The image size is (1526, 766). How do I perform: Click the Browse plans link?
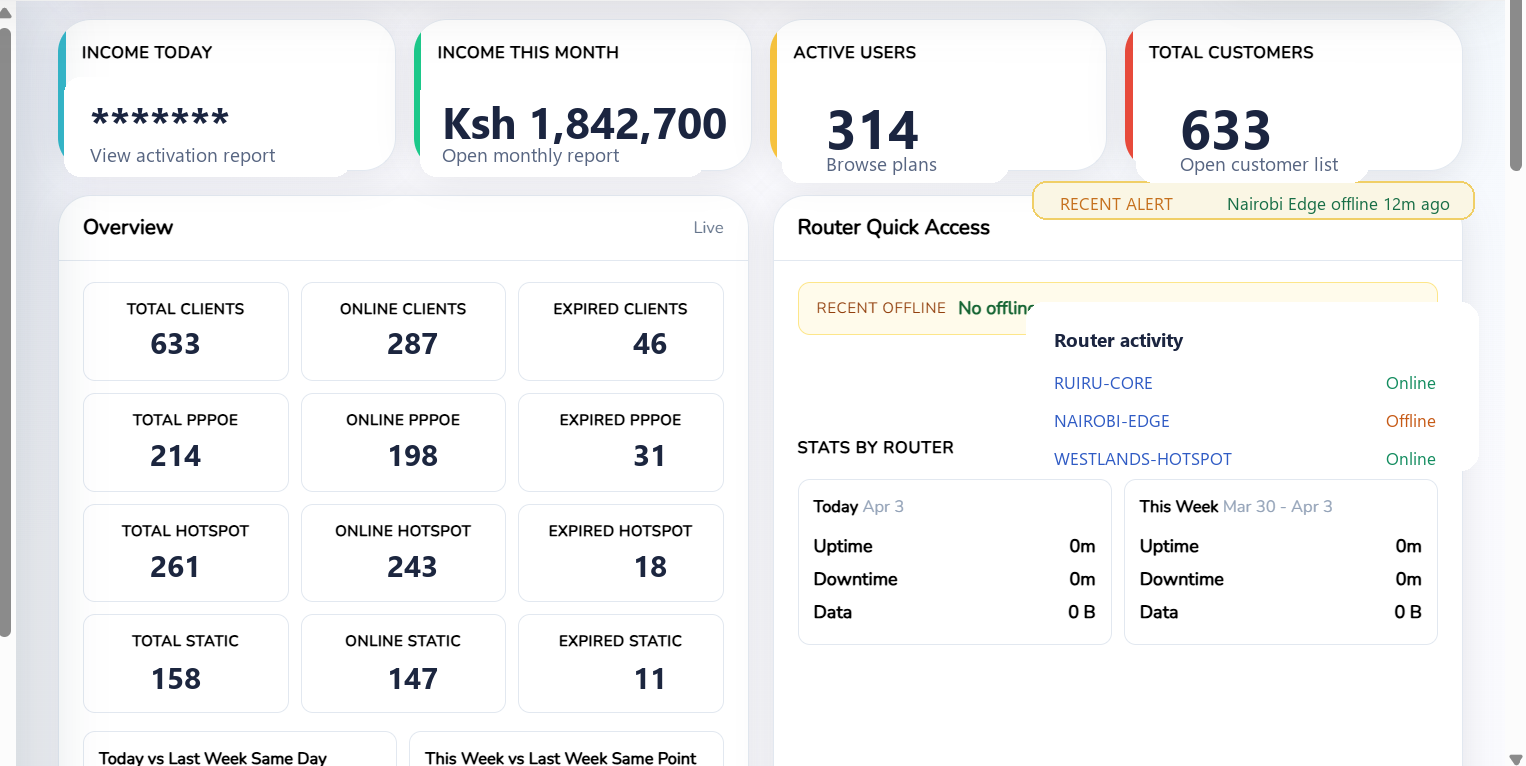(x=881, y=165)
